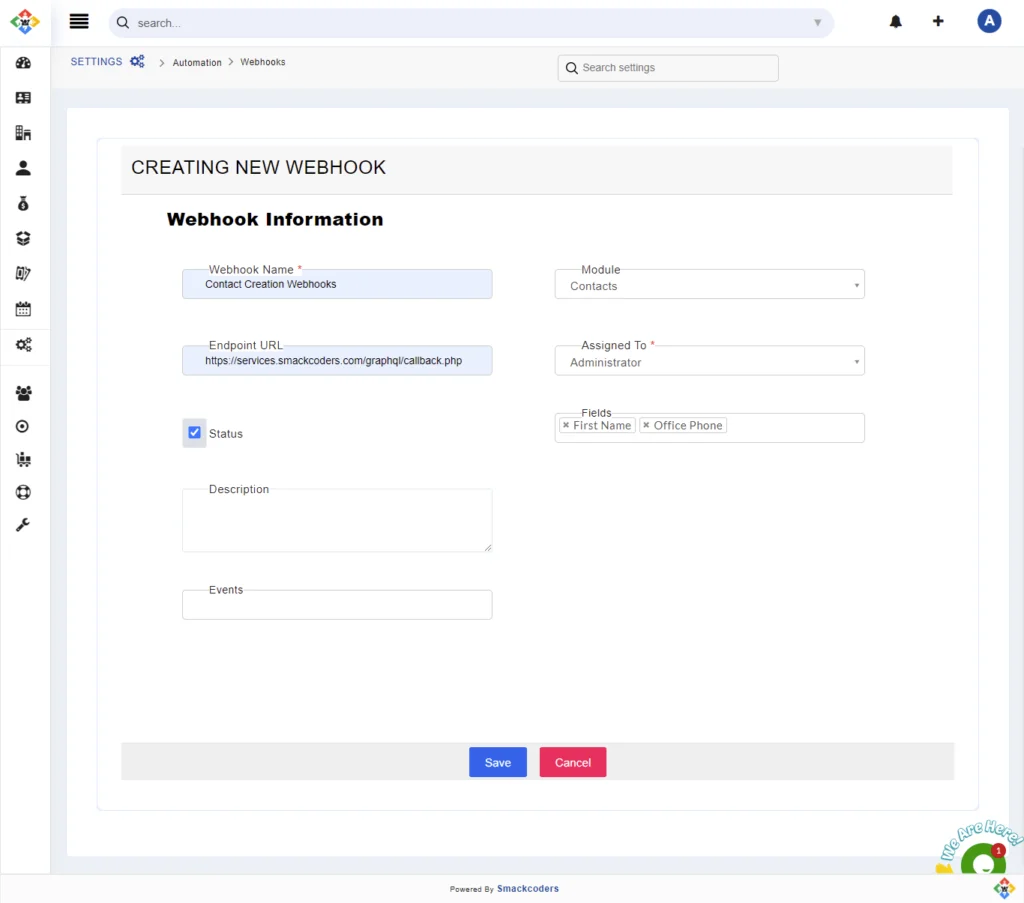This screenshot has width=1024, height=903.
Task: Select the Webhooks breadcrumb entry
Action: click(262, 62)
